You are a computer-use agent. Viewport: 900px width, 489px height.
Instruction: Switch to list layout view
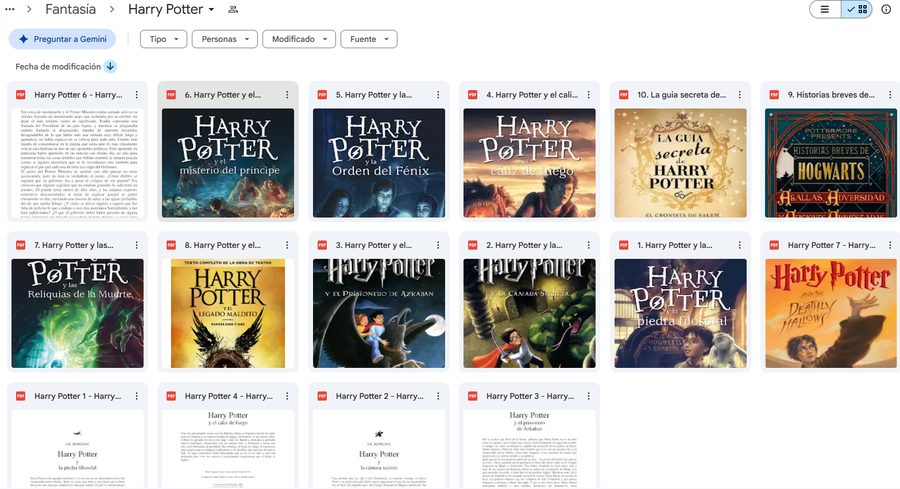[825, 9]
